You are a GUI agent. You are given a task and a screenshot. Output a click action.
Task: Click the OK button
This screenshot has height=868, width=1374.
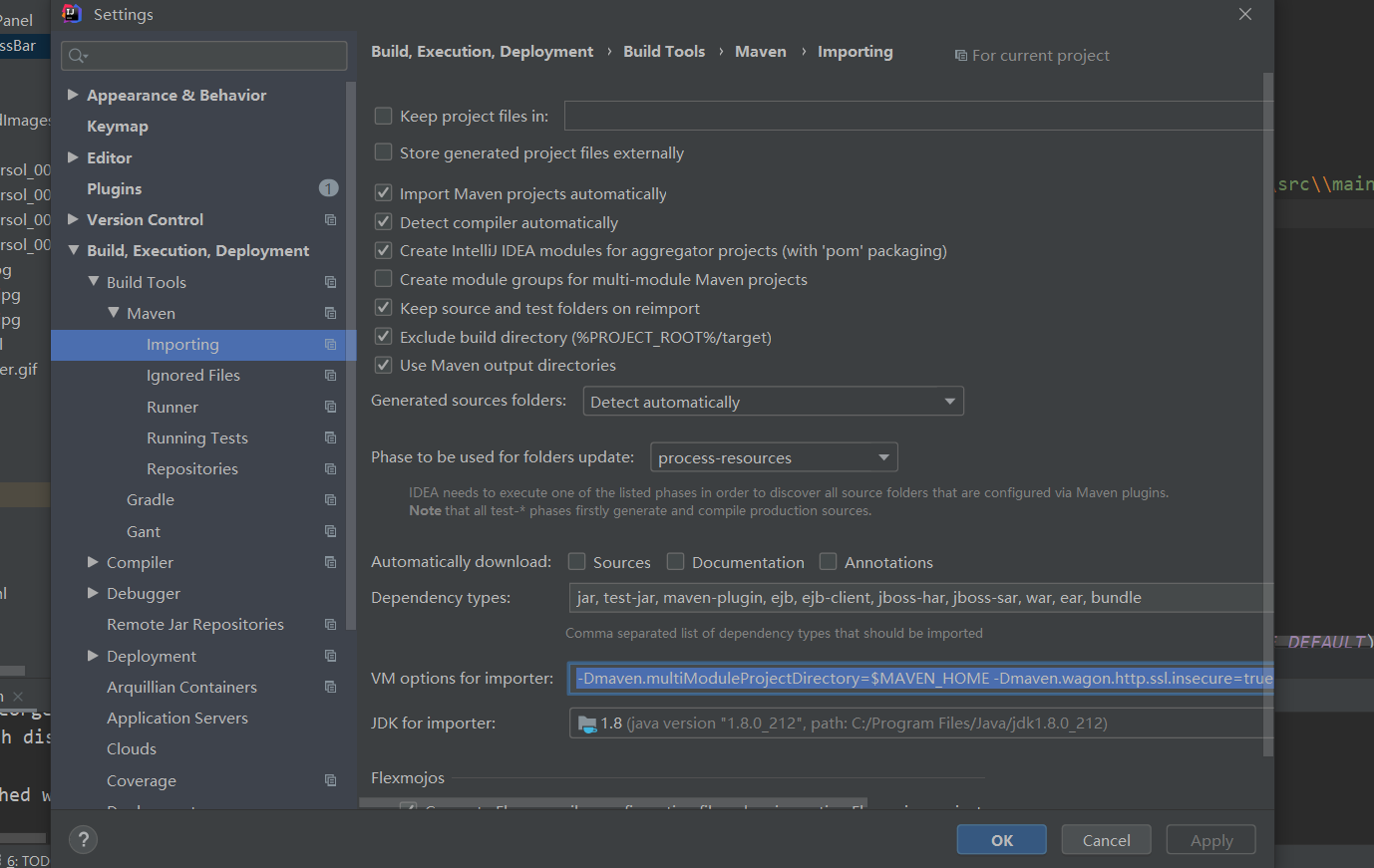coord(1002,840)
